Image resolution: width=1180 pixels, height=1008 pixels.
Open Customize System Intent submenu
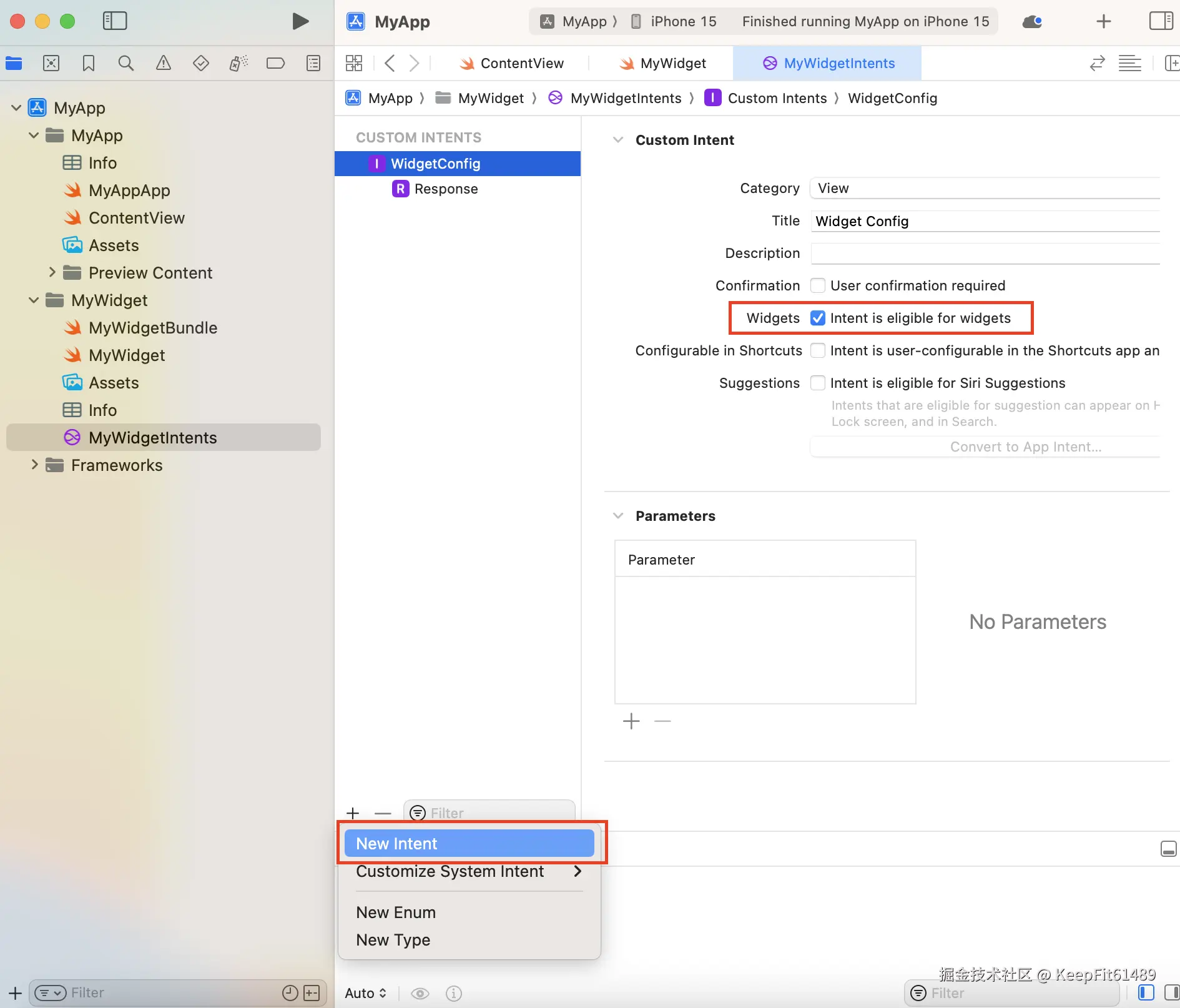click(x=470, y=871)
